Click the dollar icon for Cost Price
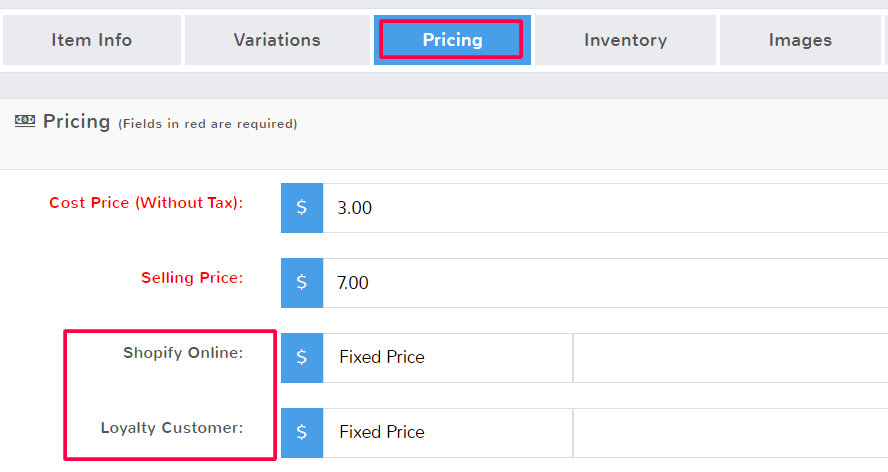The height and width of the screenshot is (472, 888). pos(302,208)
